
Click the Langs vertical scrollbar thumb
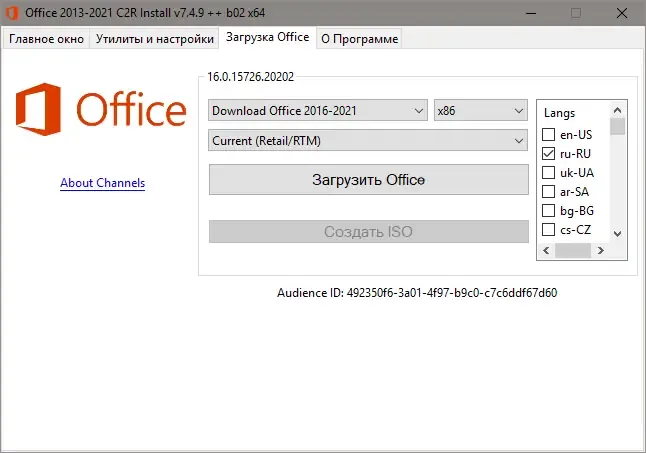pos(618,126)
